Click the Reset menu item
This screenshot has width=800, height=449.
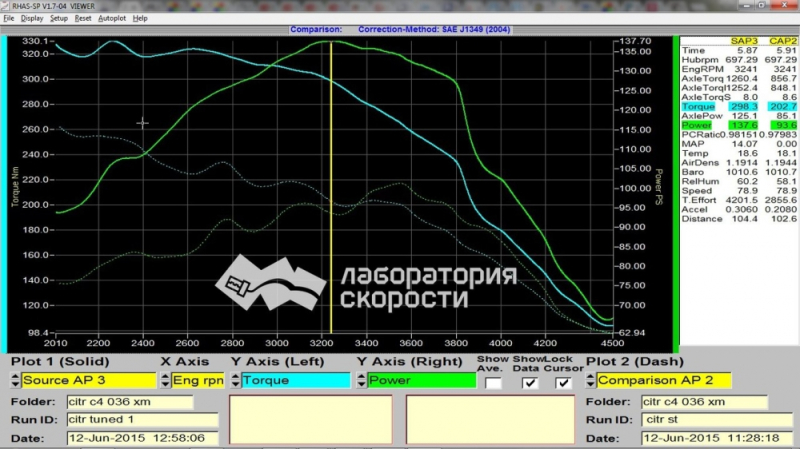pyautogui.click(x=83, y=18)
